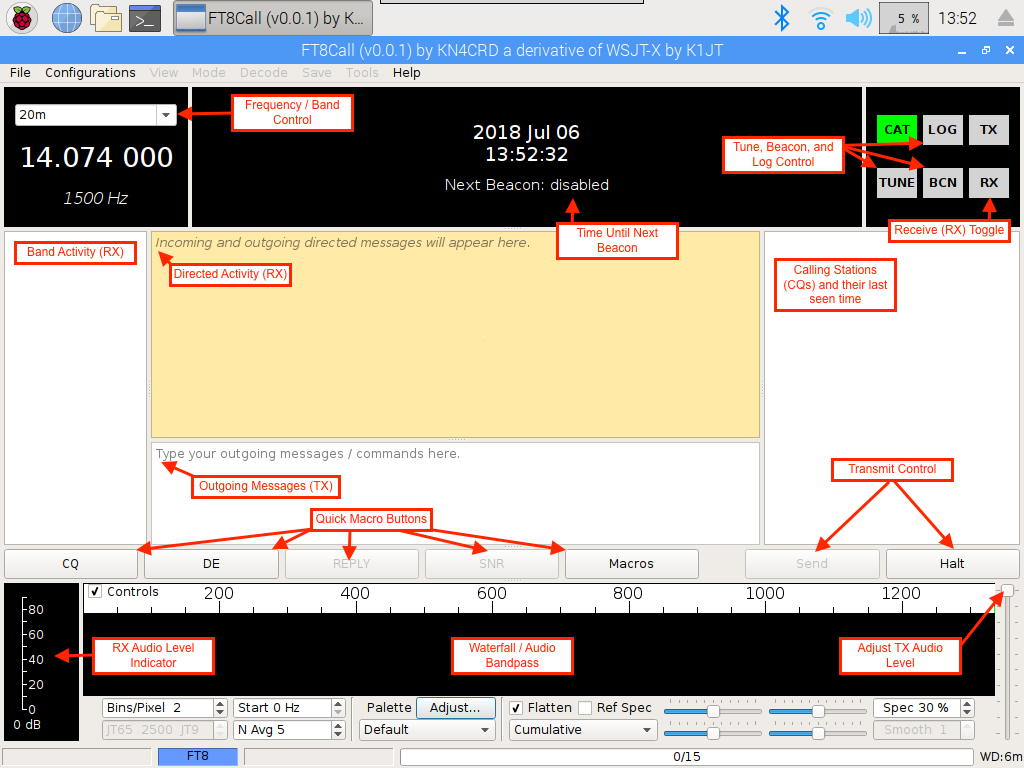Toggle the TUNE button

(897, 183)
